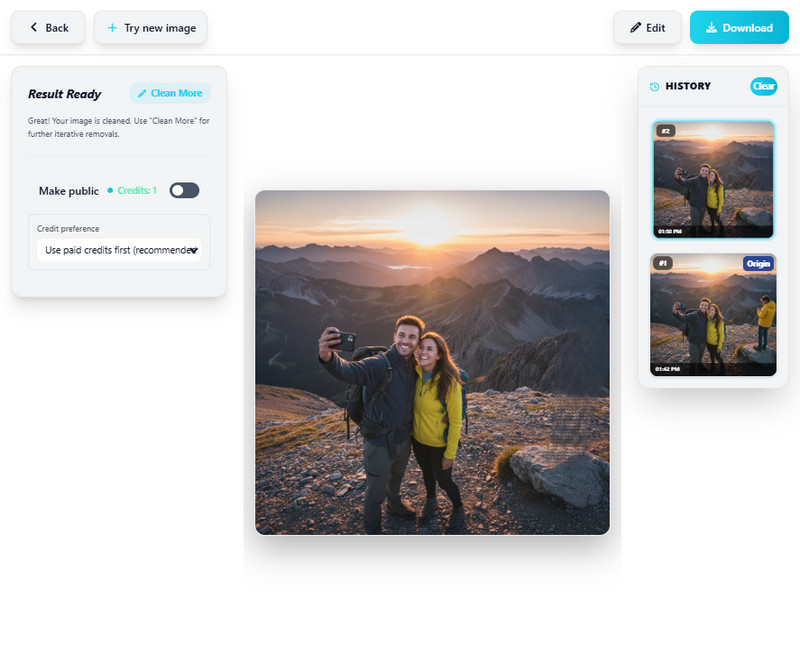Click the Make public label
800x670 pixels.
coord(69,191)
